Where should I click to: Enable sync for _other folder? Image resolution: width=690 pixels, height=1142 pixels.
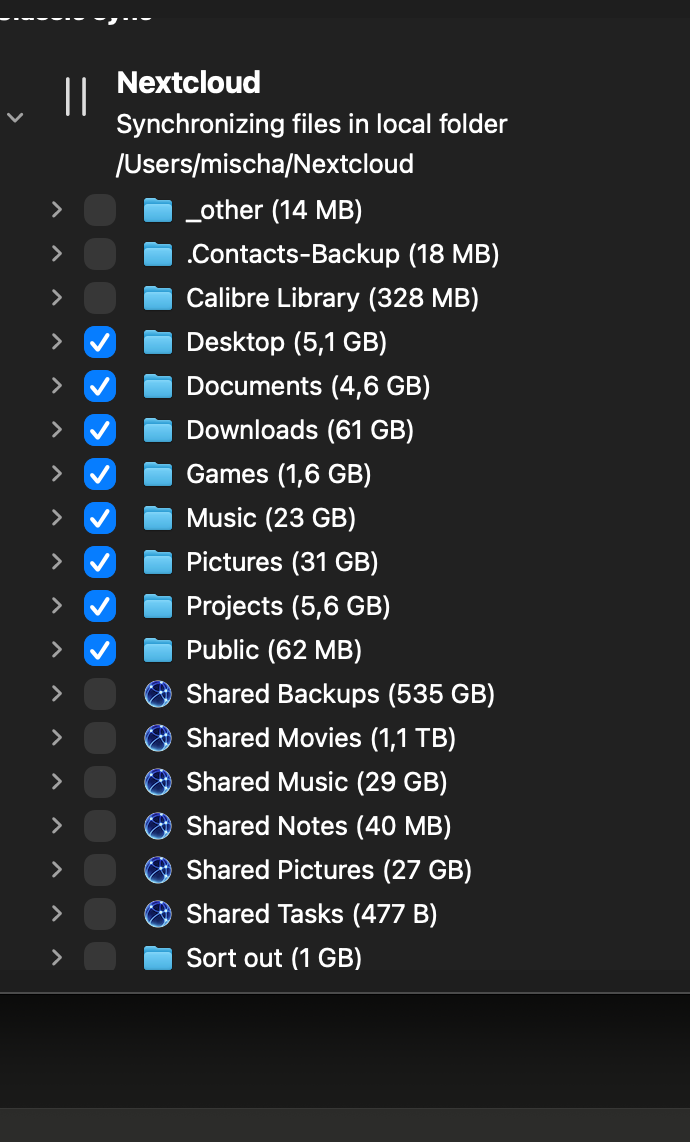pyautogui.click(x=100, y=210)
